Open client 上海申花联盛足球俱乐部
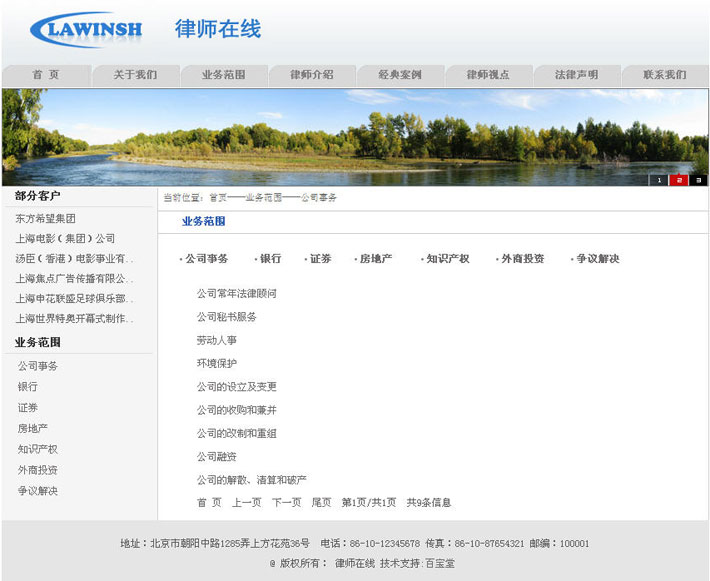Screen dimensions: 710x581 point(74,298)
